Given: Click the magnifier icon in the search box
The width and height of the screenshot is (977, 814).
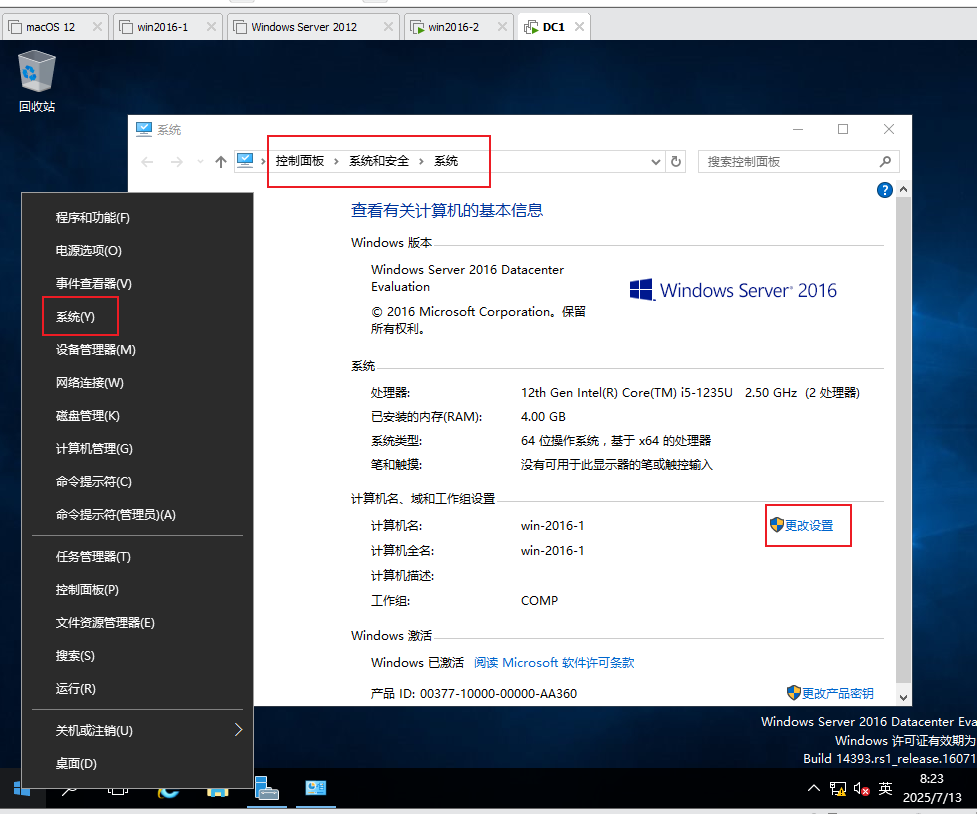Looking at the screenshot, I should point(885,162).
